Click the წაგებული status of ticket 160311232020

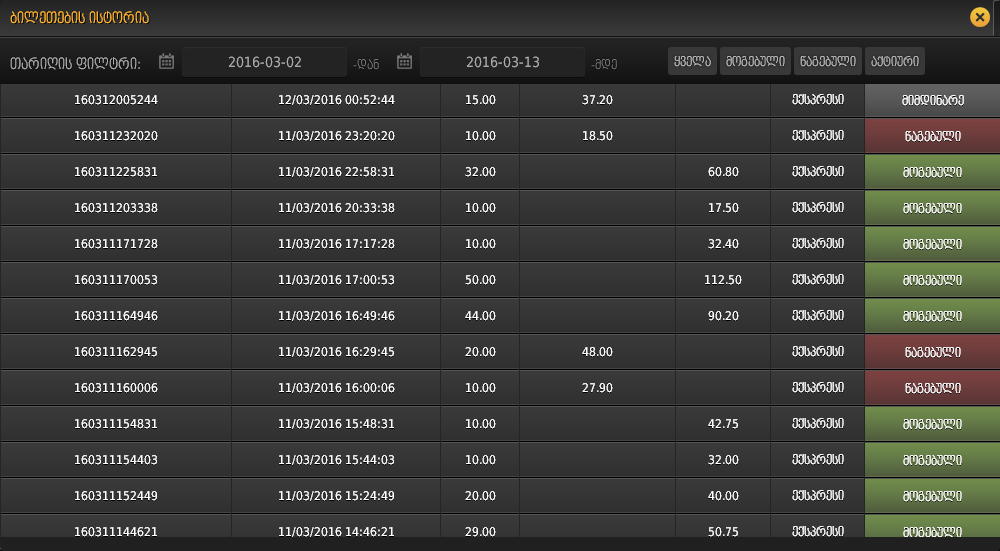tap(932, 136)
